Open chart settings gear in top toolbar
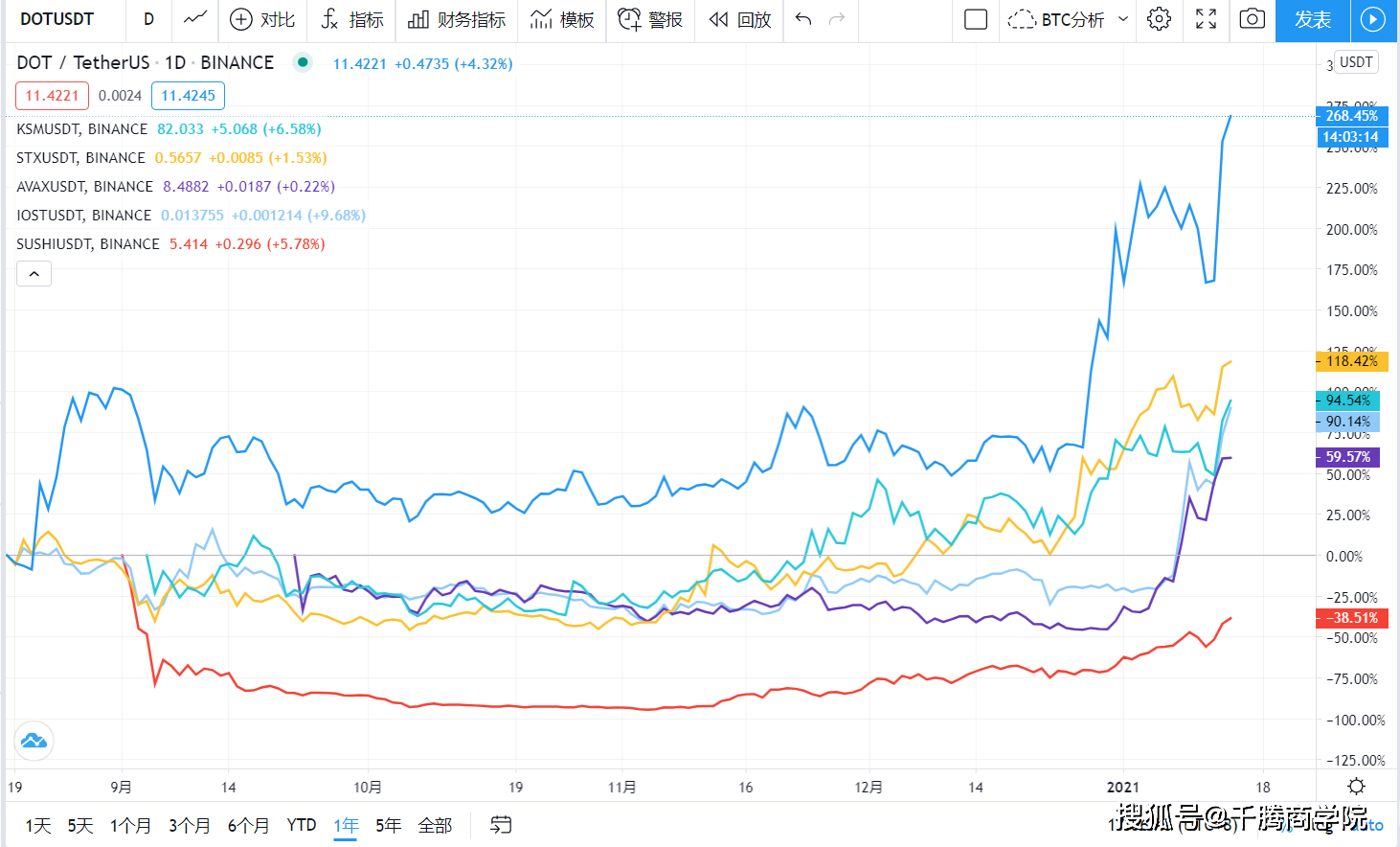This screenshot has height=847, width=1400. click(x=1159, y=19)
